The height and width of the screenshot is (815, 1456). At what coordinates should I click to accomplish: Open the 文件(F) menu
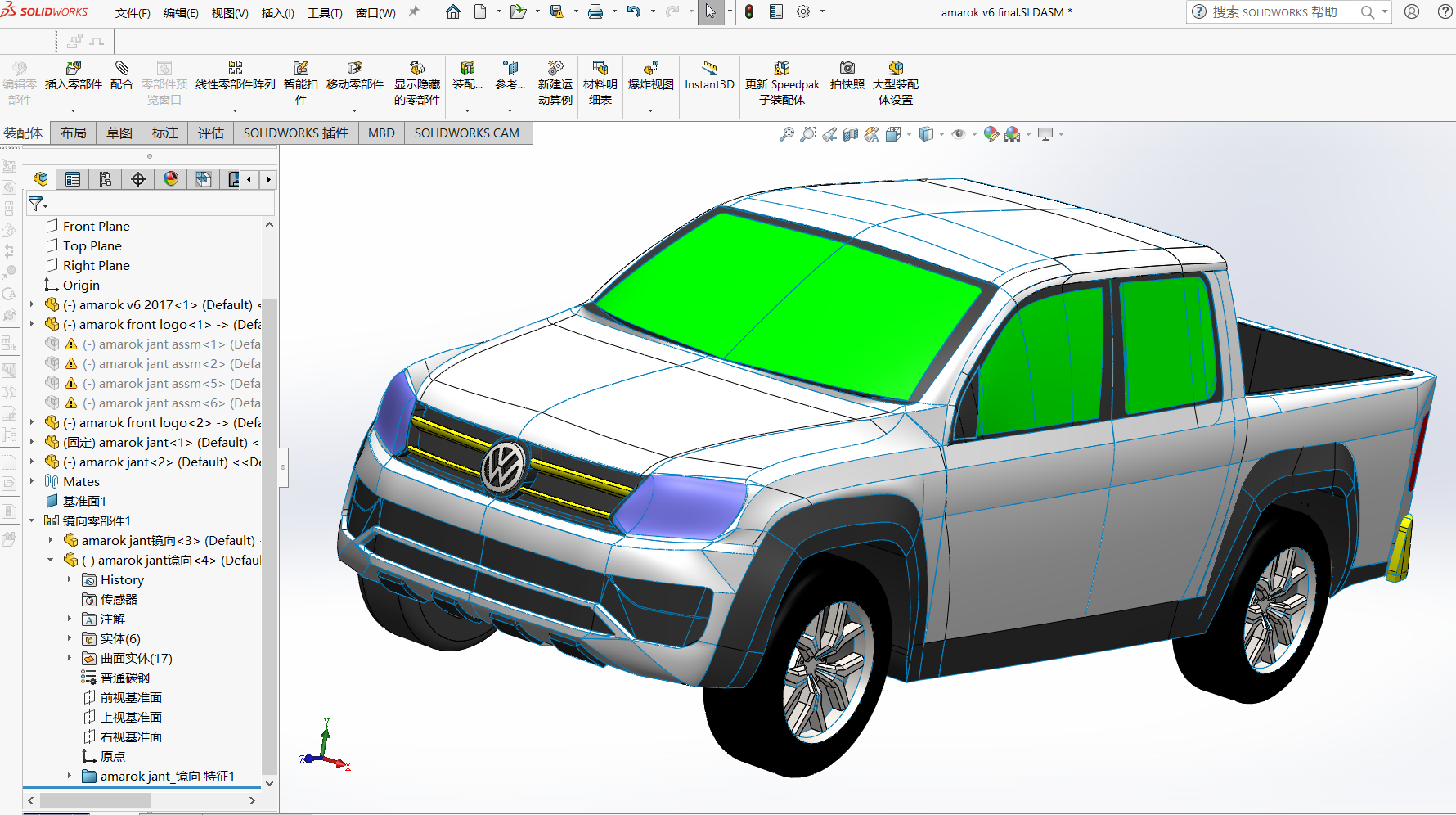(133, 13)
